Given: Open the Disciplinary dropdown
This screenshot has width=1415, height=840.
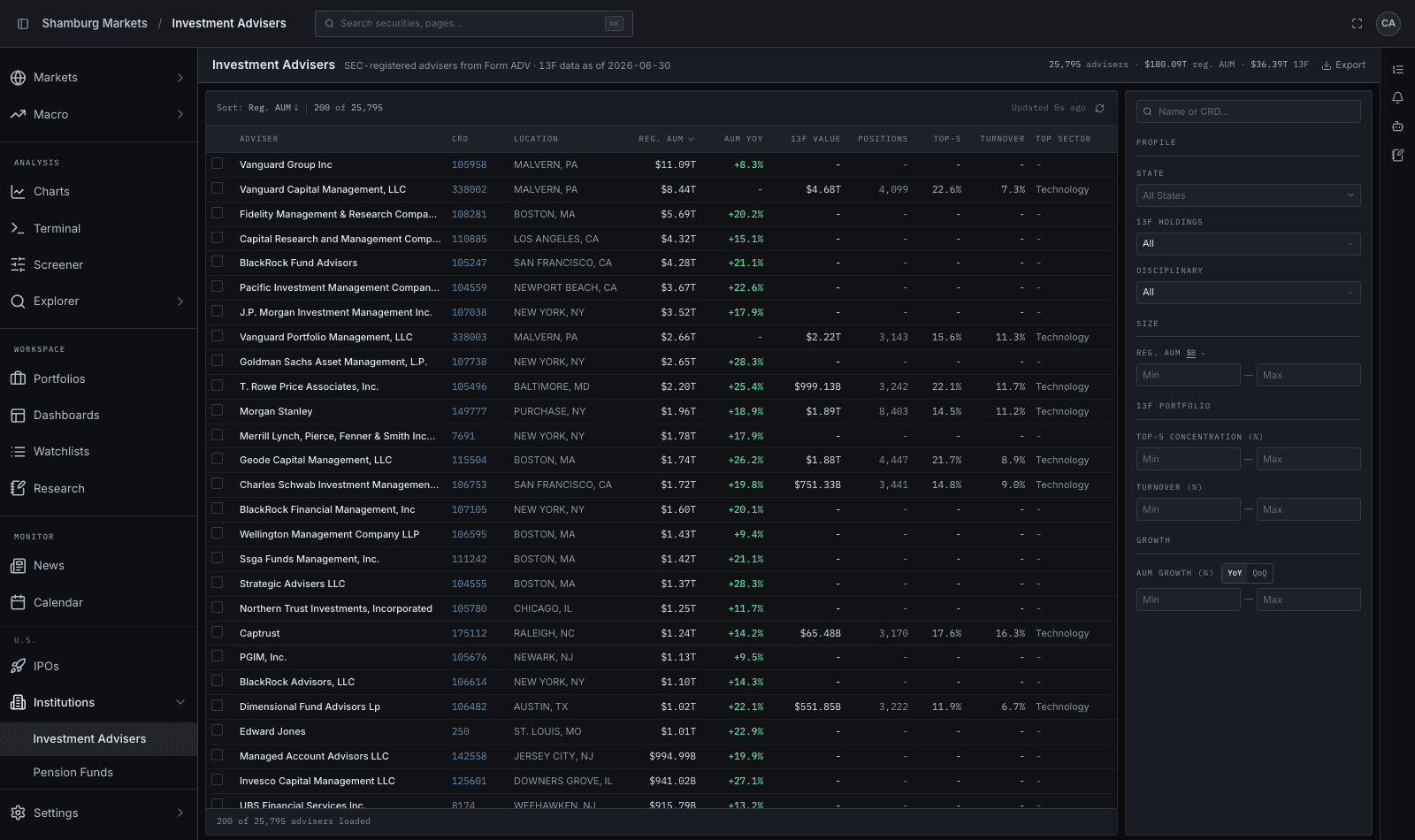Looking at the screenshot, I should [x=1248, y=293].
